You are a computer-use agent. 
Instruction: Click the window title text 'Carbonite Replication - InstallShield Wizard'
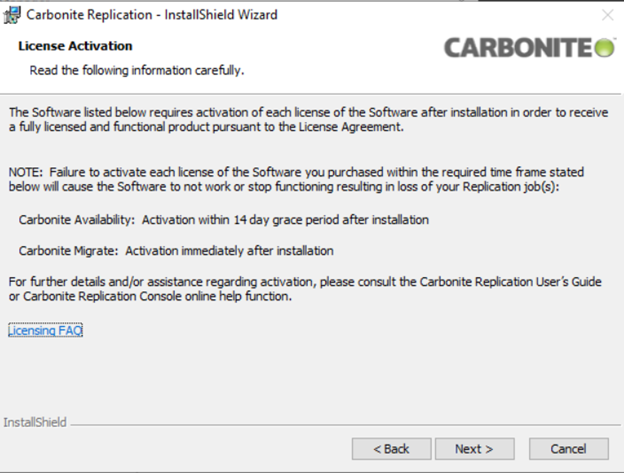[150, 15]
